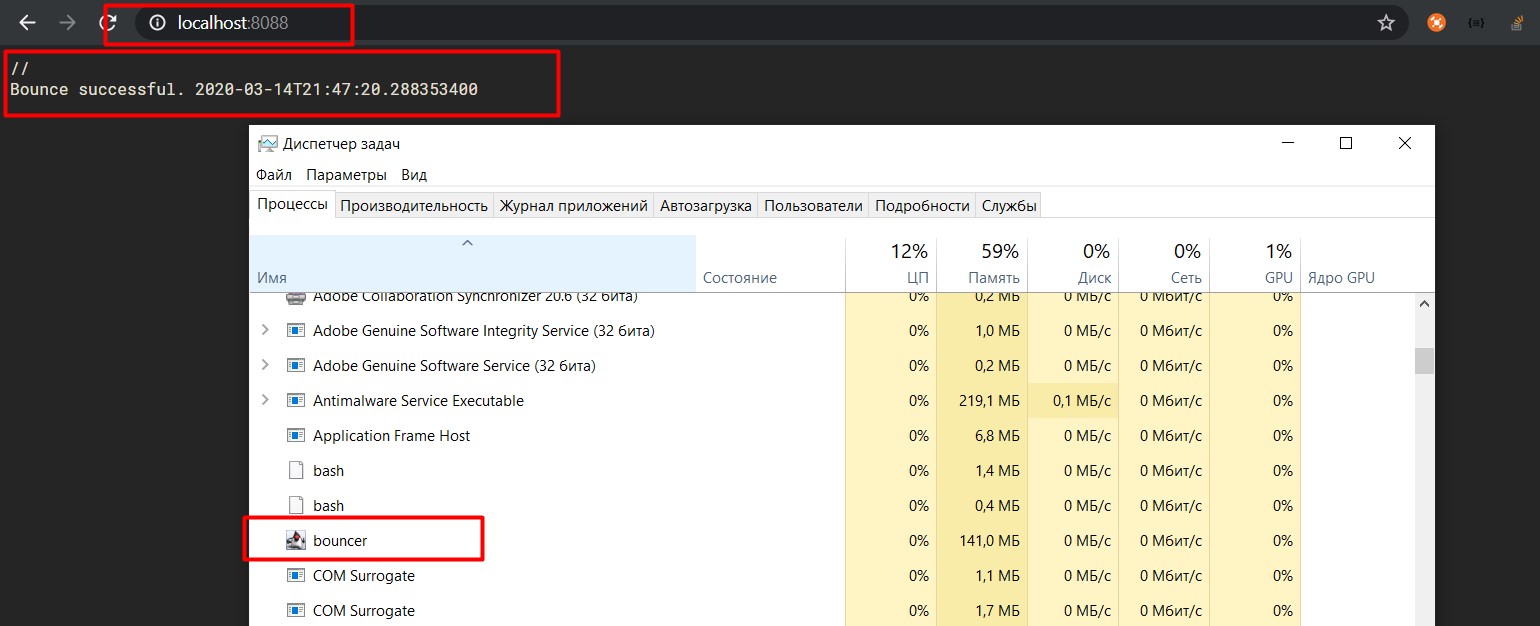Bookmark the page using the star icon
1540x626 pixels.
click(1386, 21)
